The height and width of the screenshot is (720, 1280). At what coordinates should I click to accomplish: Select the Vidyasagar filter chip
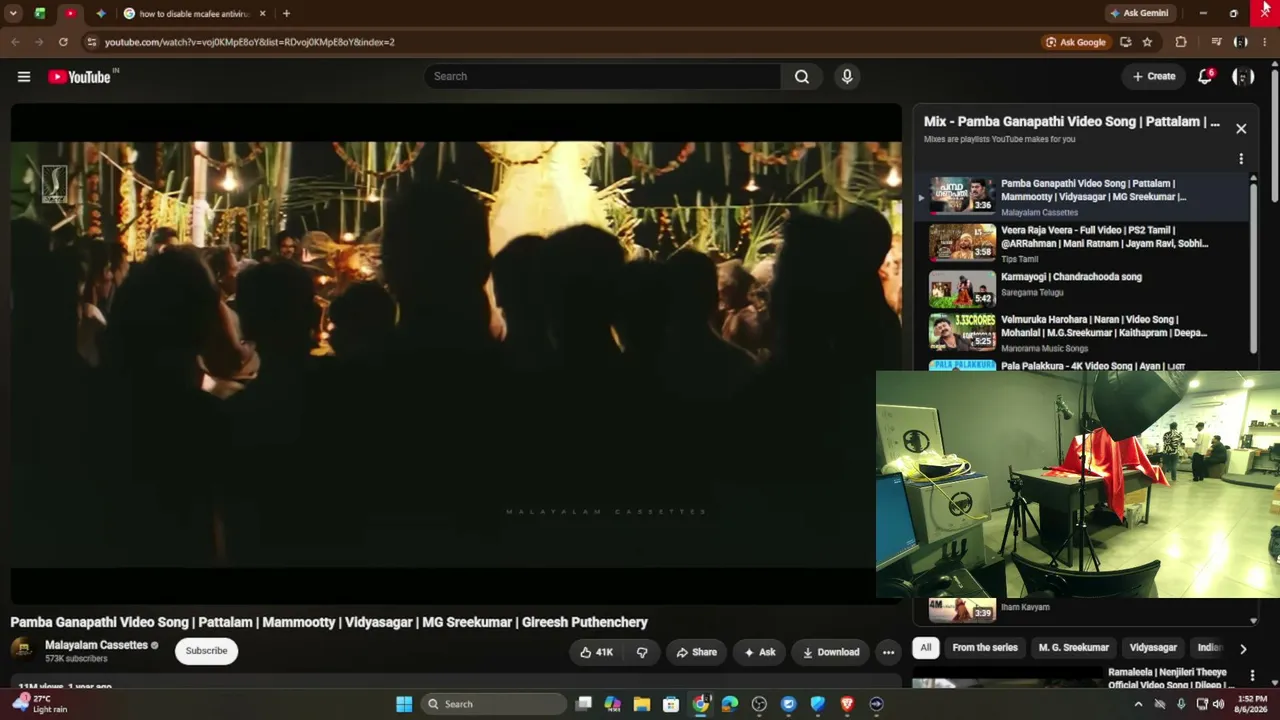coord(1153,648)
